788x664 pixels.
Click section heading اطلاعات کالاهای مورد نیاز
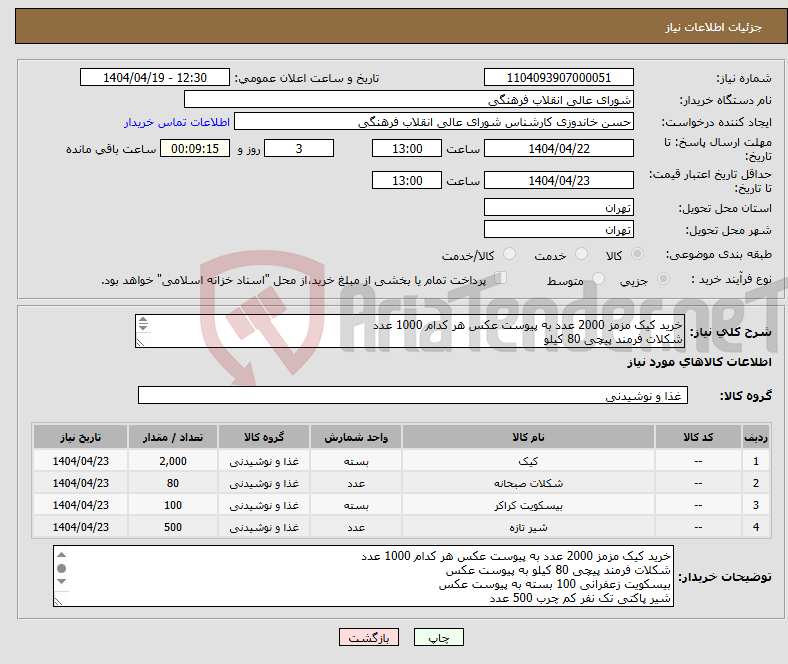pos(699,362)
